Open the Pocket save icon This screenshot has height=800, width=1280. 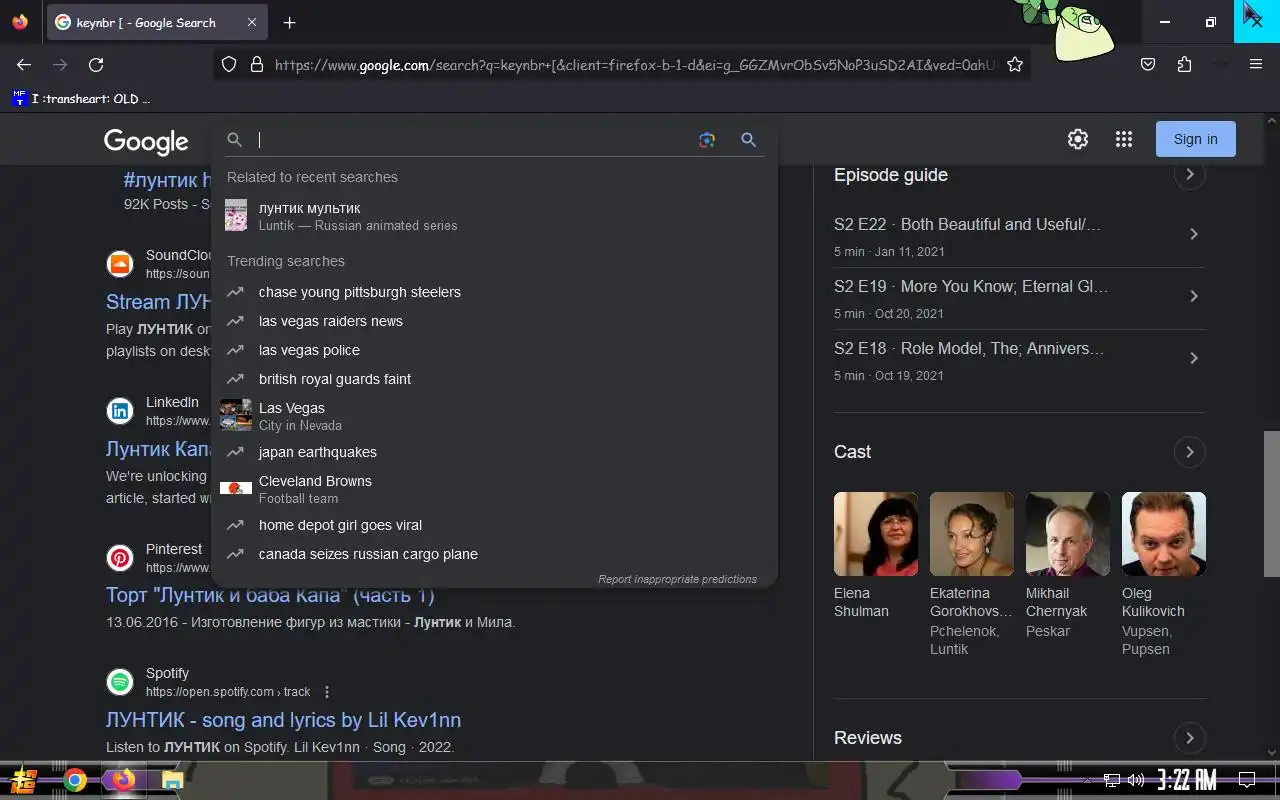click(1148, 64)
